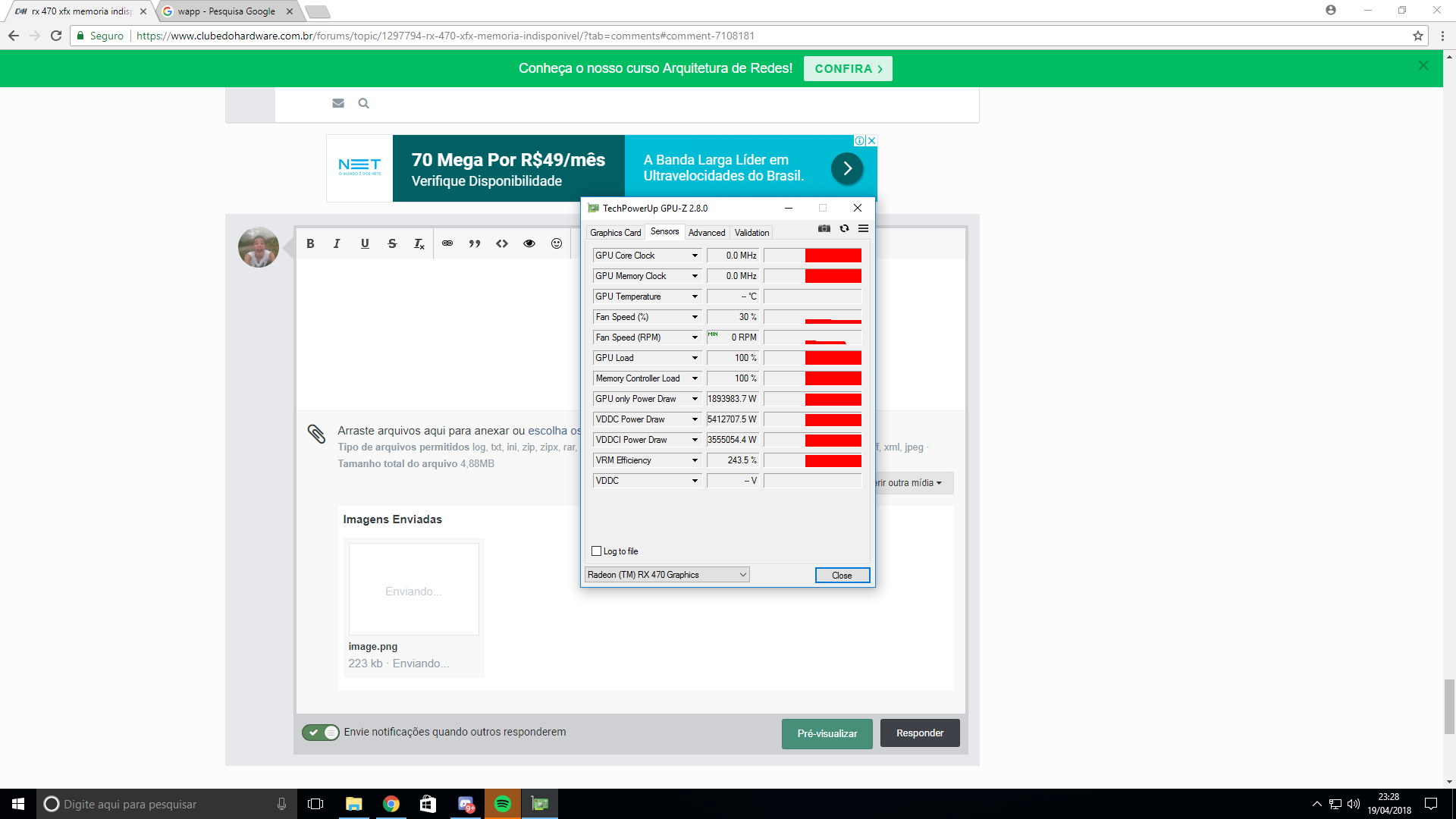Viewport: 1456px width, 819px height.
Task: Click the GPU Core Clock red graph
Action: pos(833,256)
